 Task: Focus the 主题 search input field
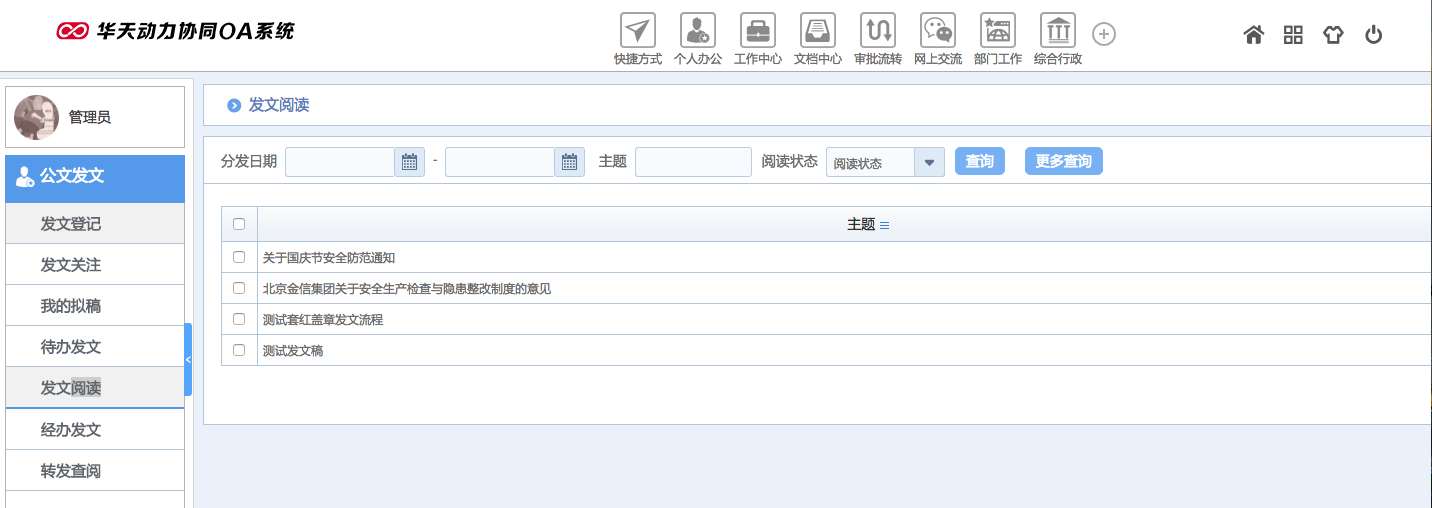tap(693, 162)
